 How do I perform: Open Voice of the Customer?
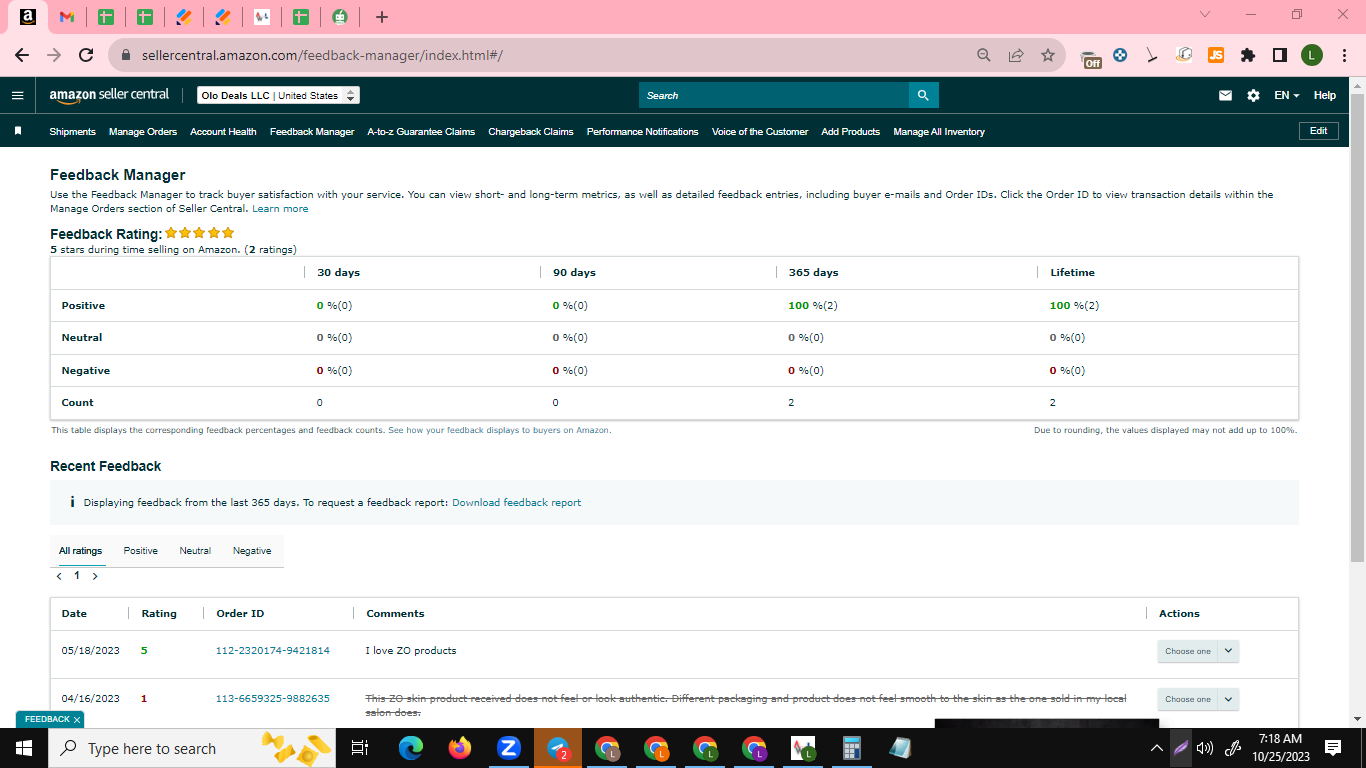(x=760, y=131)
